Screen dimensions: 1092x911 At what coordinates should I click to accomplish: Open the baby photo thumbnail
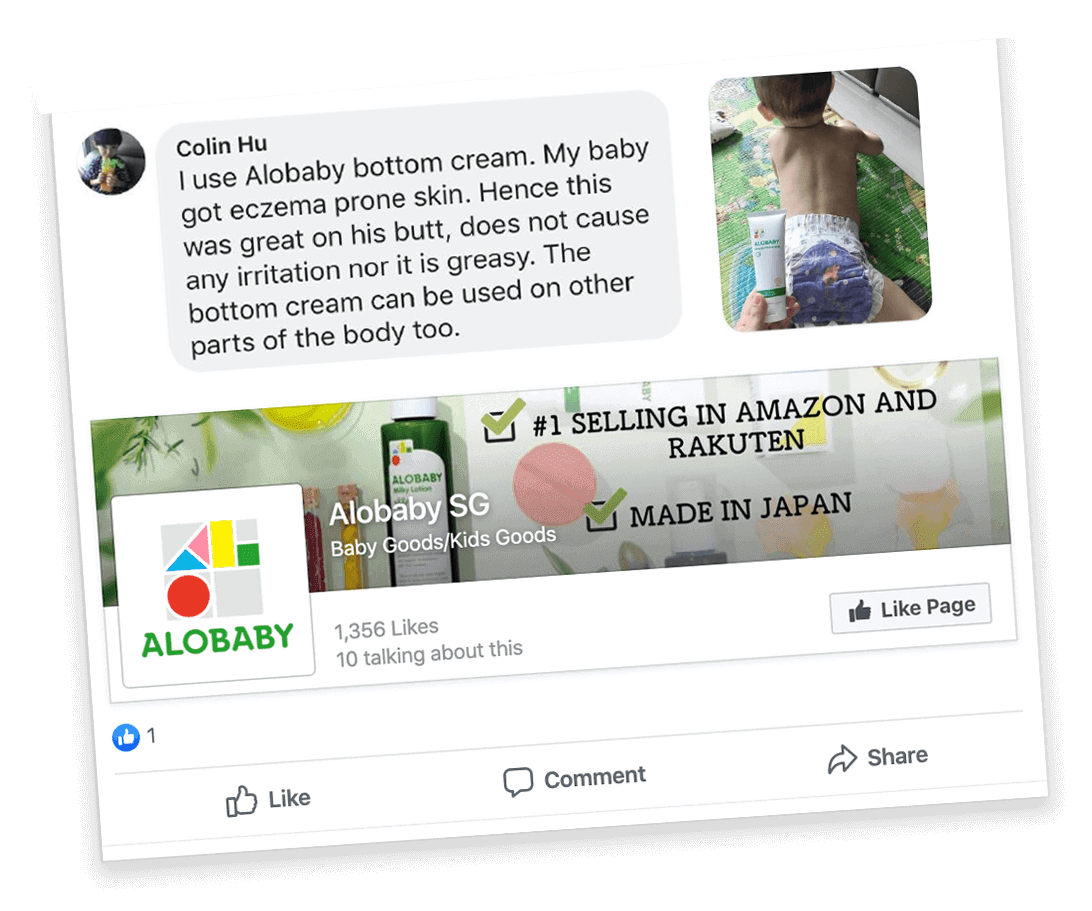point(820,198)
